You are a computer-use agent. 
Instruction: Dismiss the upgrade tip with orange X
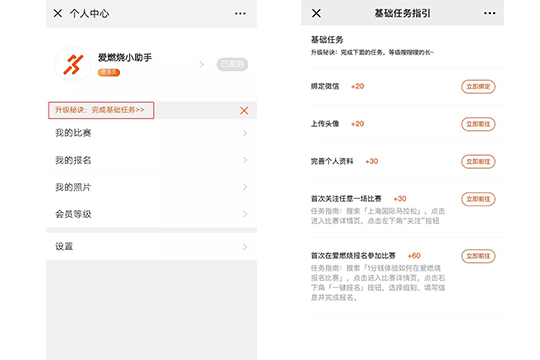244,111
